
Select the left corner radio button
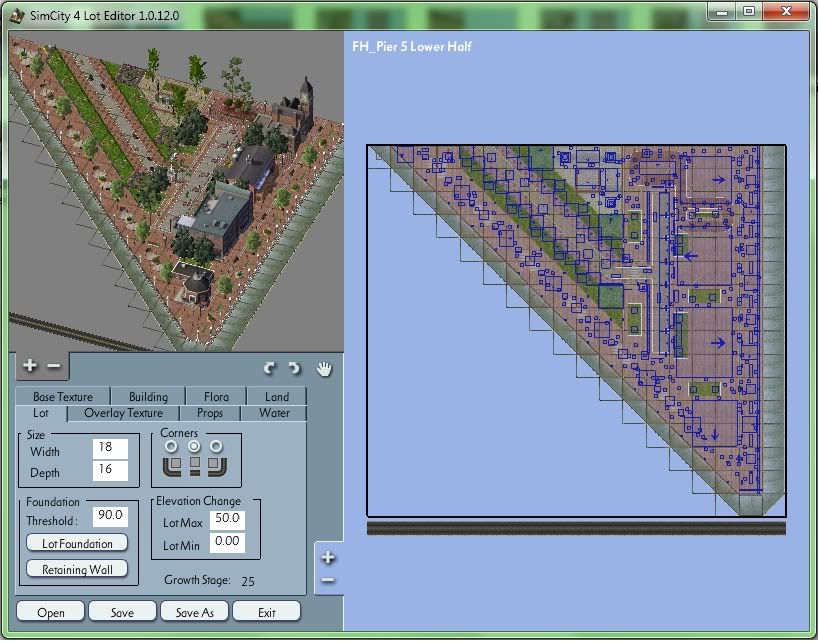click(171, 447)
